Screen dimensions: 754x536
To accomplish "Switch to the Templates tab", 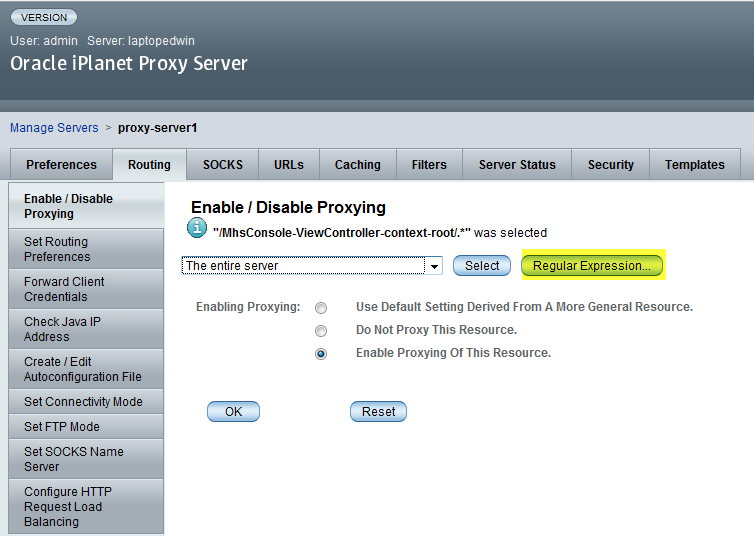I will pos(694,164).
